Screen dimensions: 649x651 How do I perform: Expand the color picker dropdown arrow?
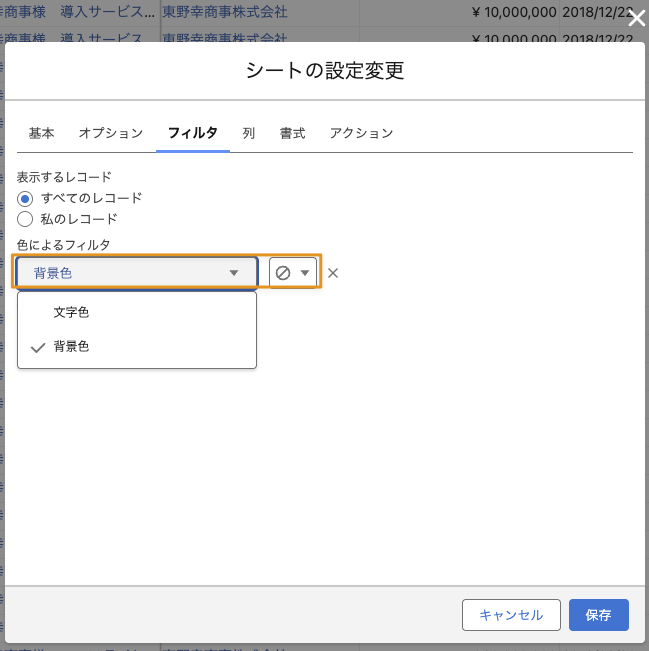click(305, 273)
